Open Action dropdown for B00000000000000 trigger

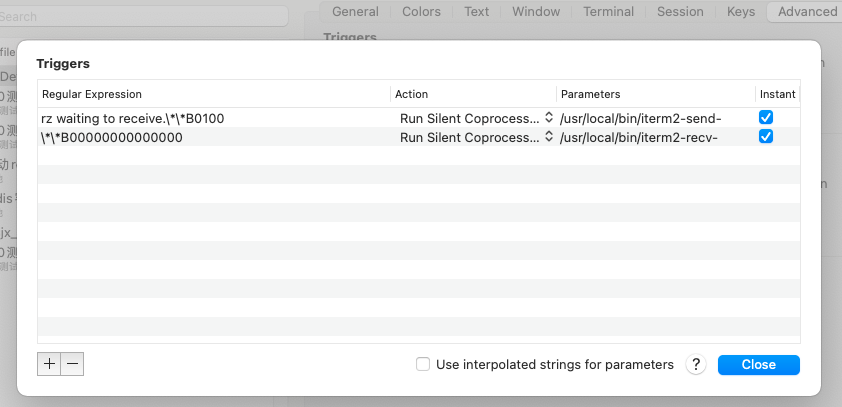[548, 137]
